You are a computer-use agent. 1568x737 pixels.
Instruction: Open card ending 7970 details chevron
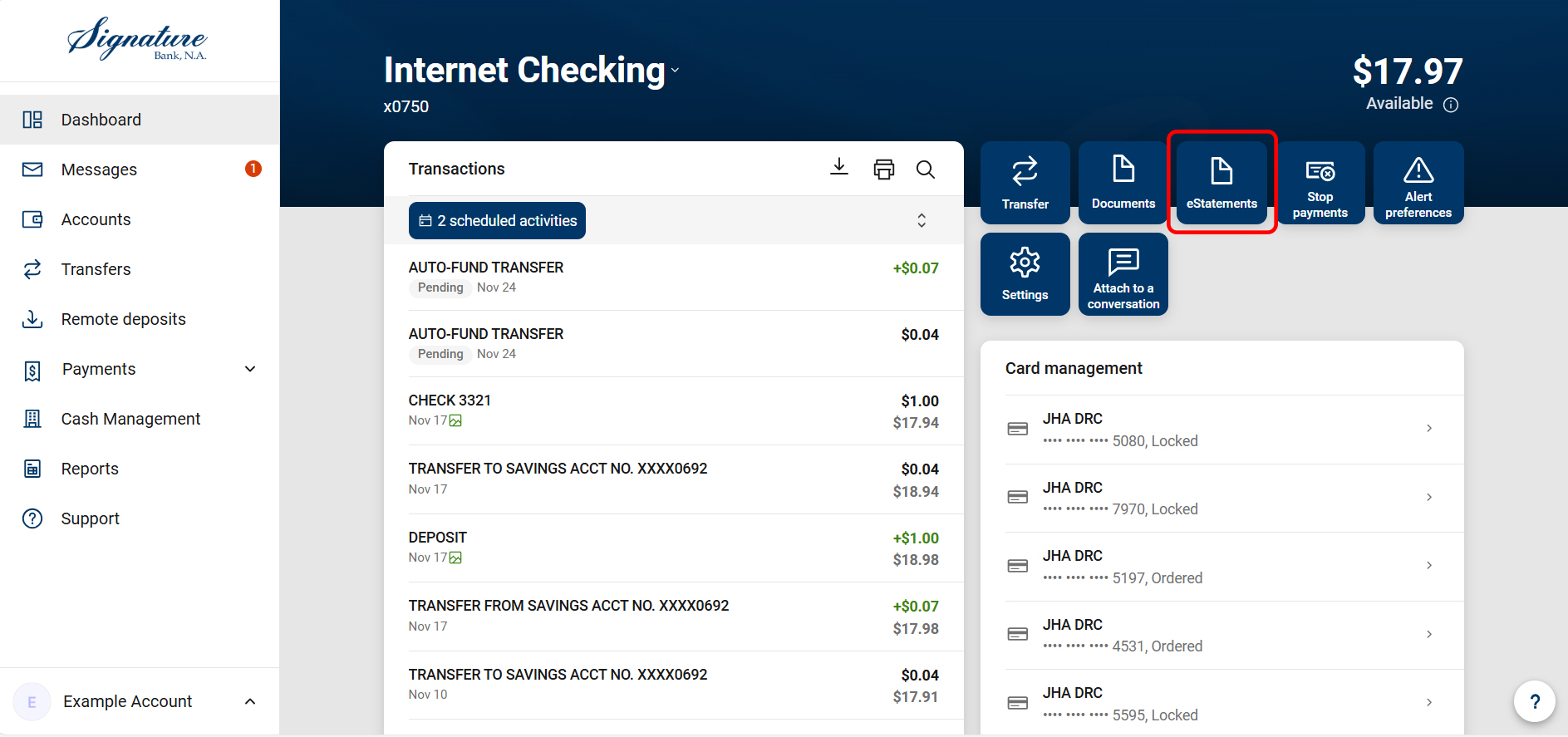tap(1429, 497)
